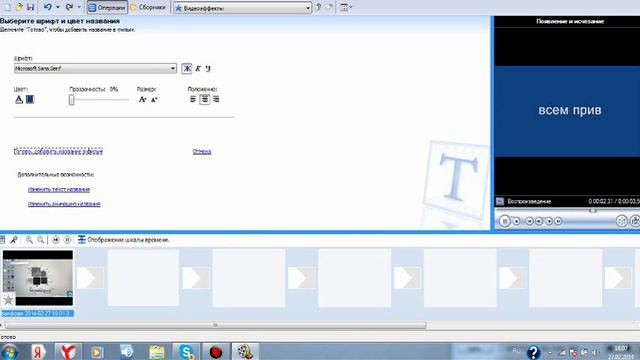Switch to timeline display view
The width and height of the screenshot is (640, 360).
click(x=124, y=240)
